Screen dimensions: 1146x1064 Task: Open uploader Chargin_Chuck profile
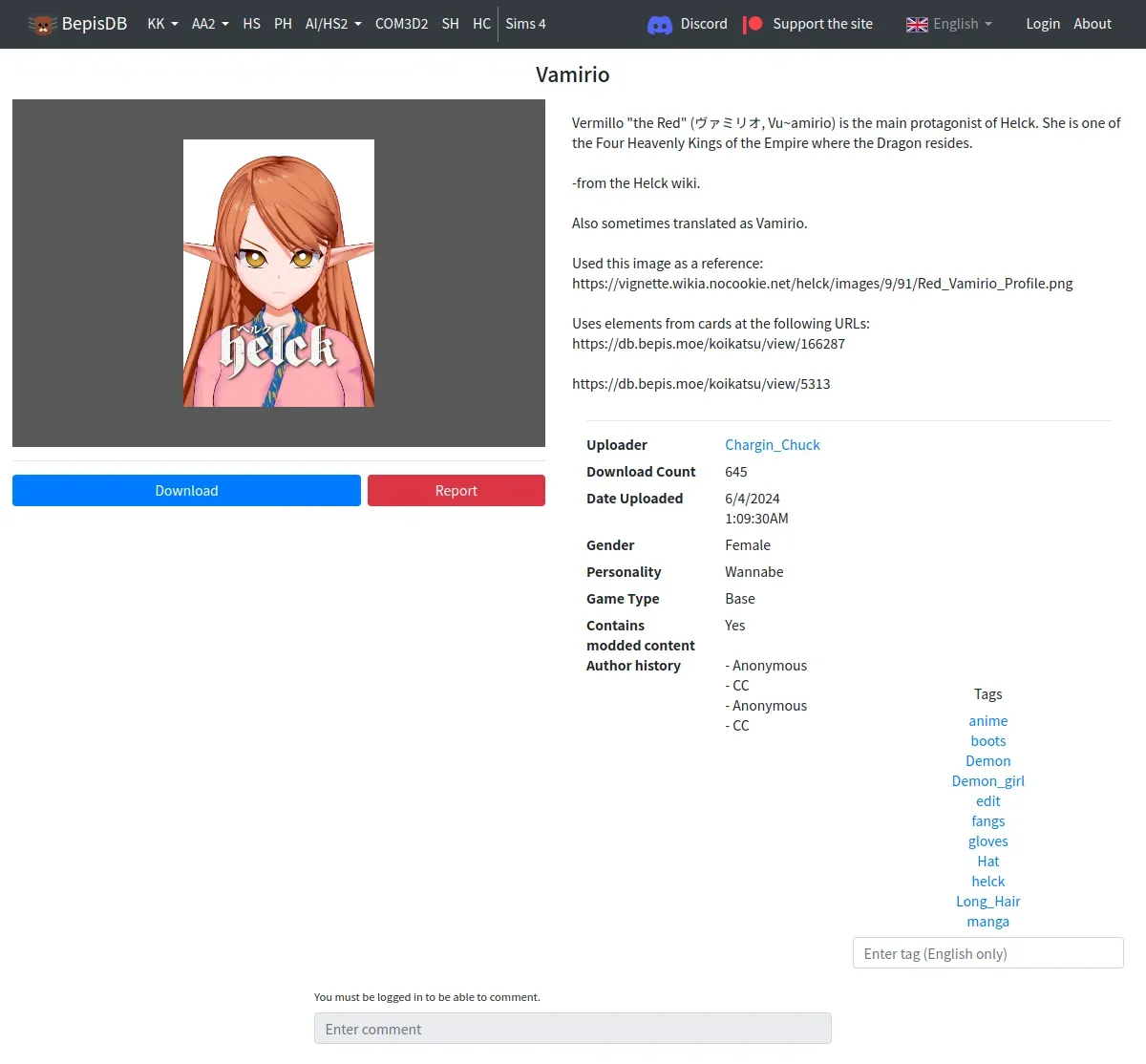(x=773, y=445)
